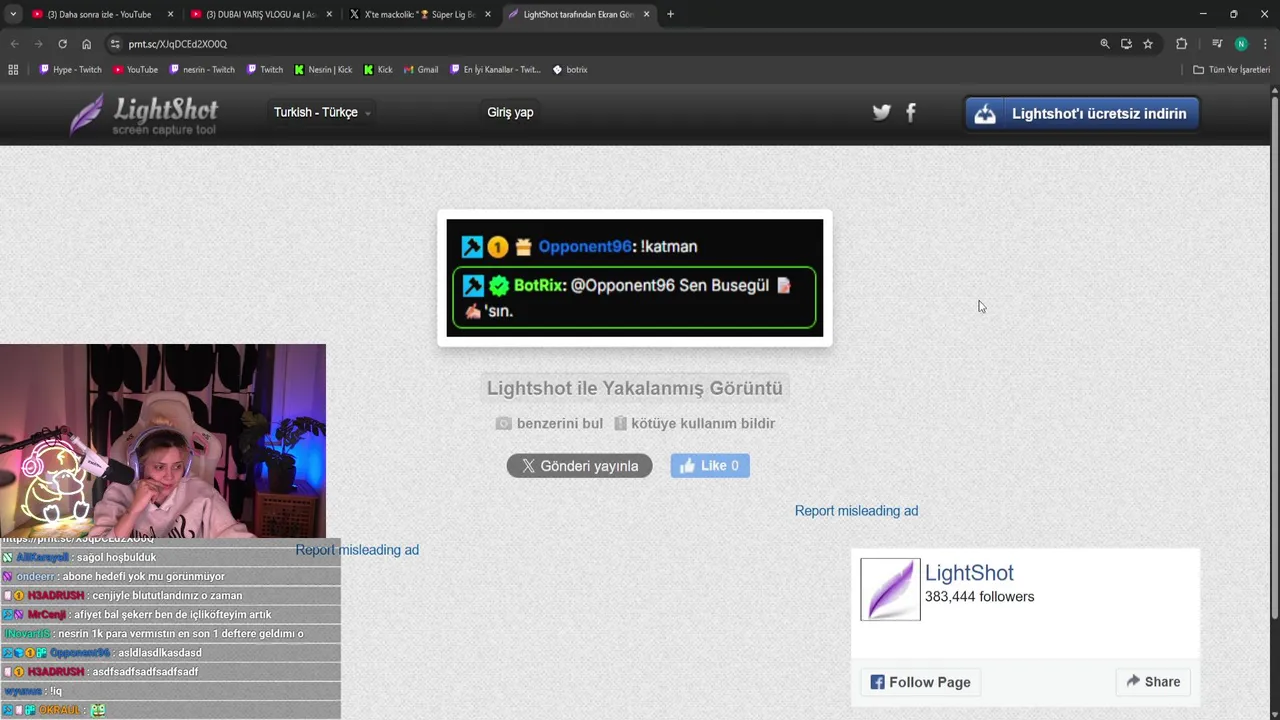Click 'Report misleading ad' link beside the chat overlay
The image size is (1280, 720).
[357, 549]
